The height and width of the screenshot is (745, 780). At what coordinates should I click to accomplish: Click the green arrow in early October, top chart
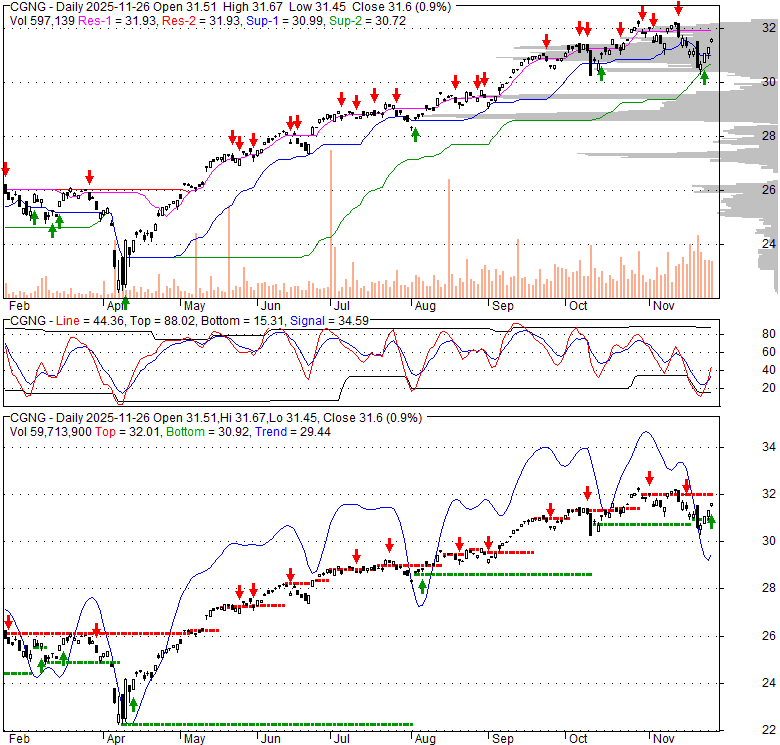(601, 72)
